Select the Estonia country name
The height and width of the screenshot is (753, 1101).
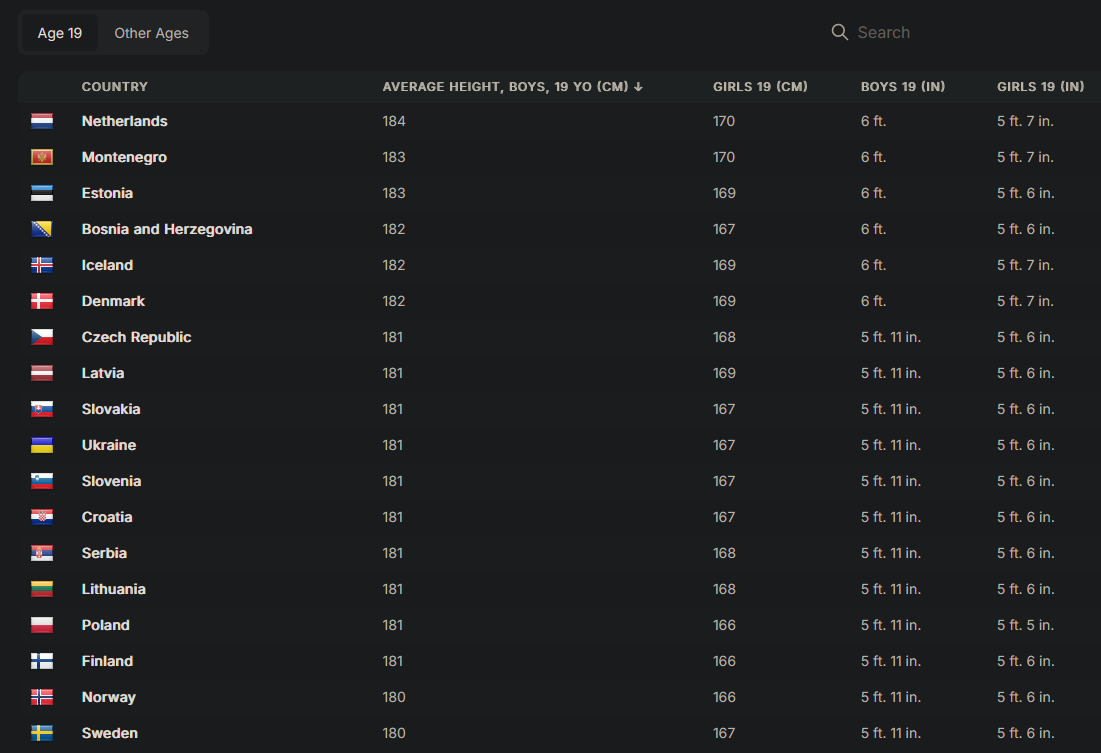click(107, 193)
